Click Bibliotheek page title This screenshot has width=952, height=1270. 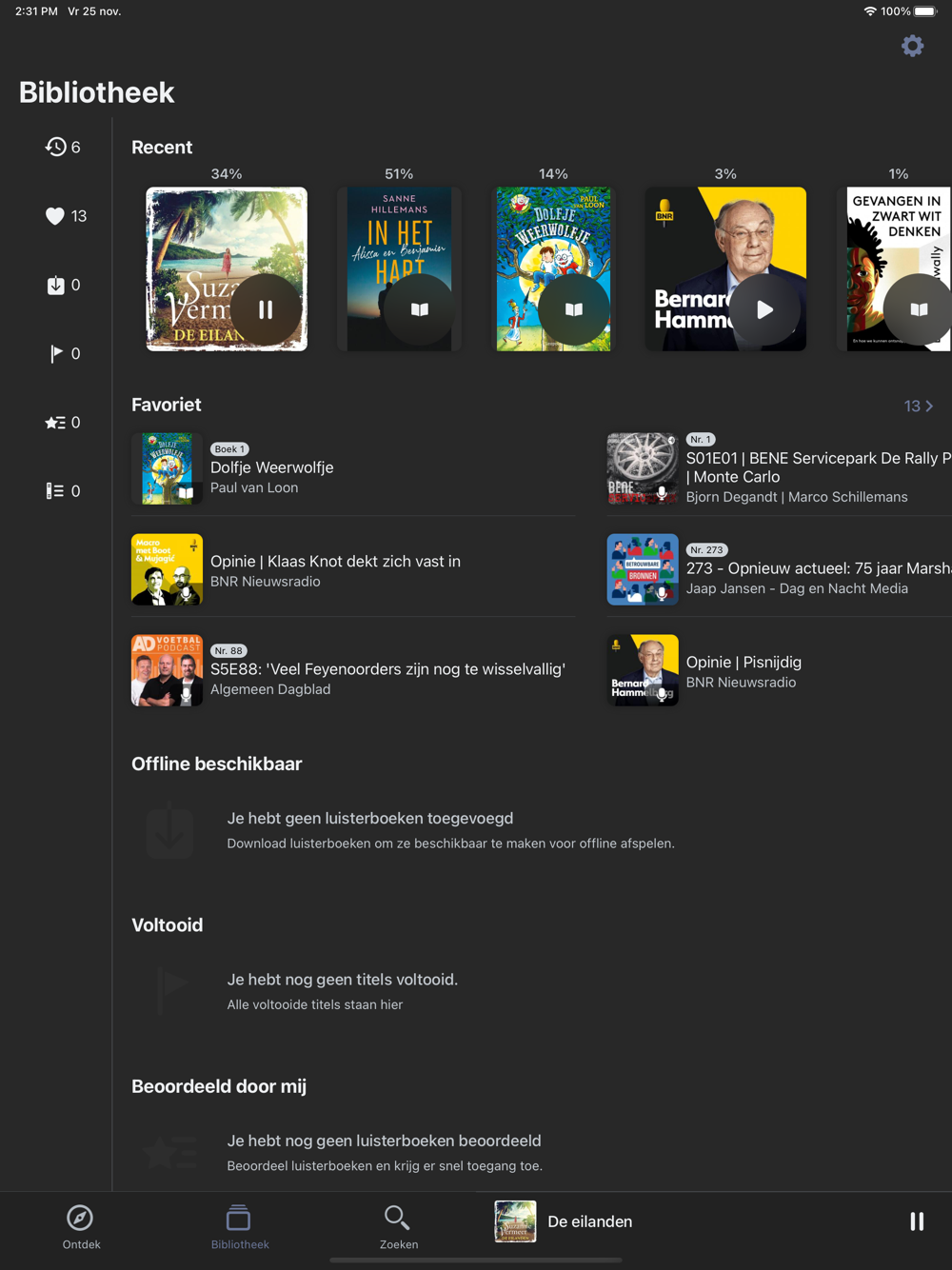point(97,92)
